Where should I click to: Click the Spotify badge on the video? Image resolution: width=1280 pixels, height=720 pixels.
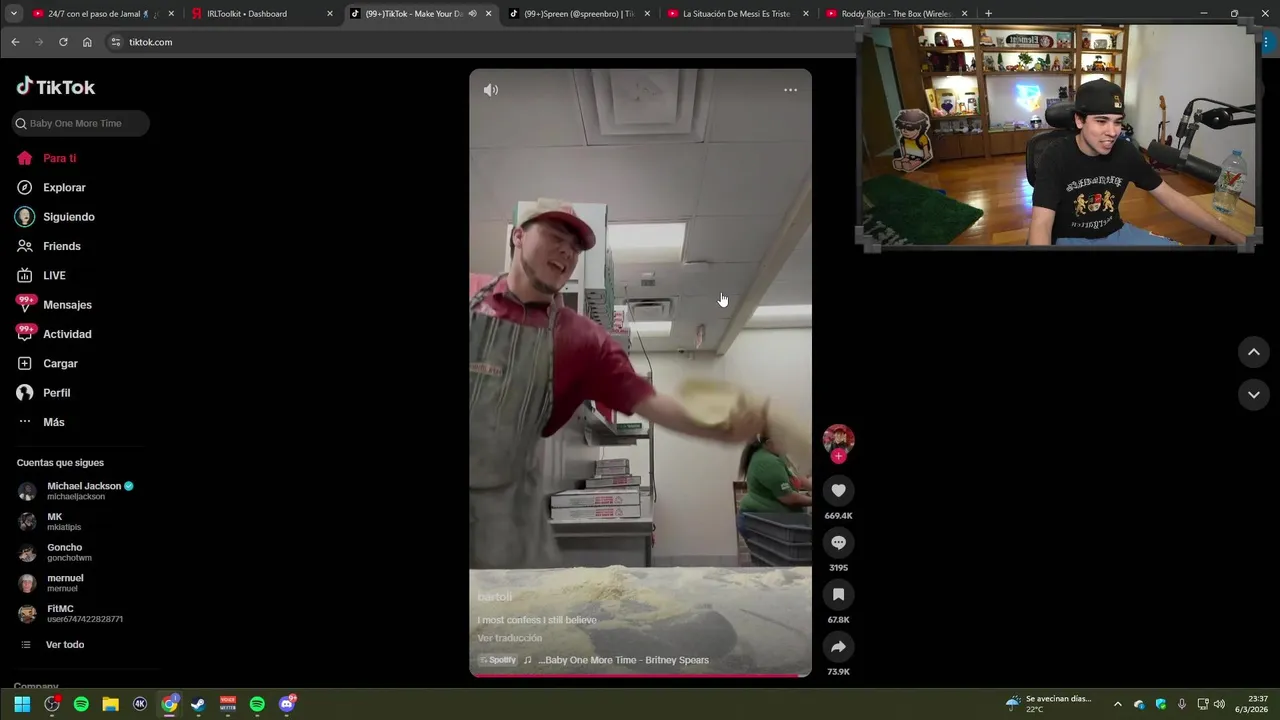point(497,660)
